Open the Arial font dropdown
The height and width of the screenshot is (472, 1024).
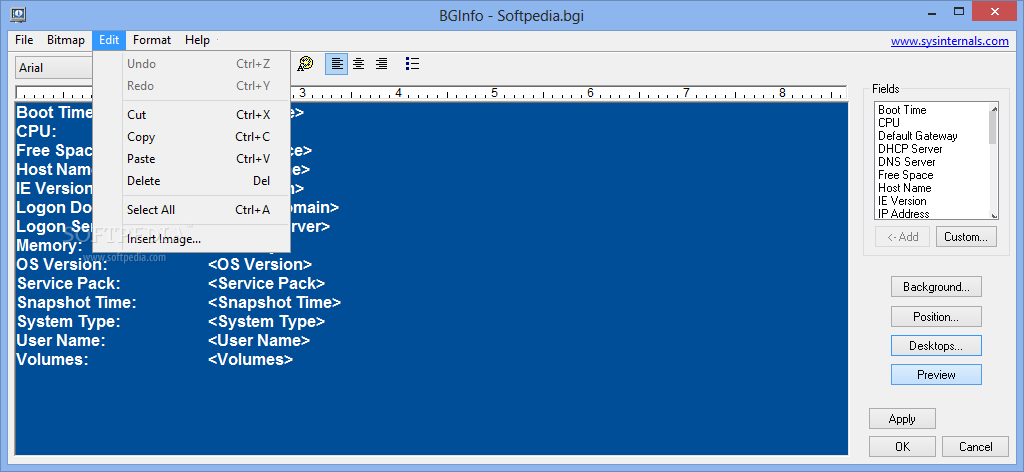pos(54,67)
